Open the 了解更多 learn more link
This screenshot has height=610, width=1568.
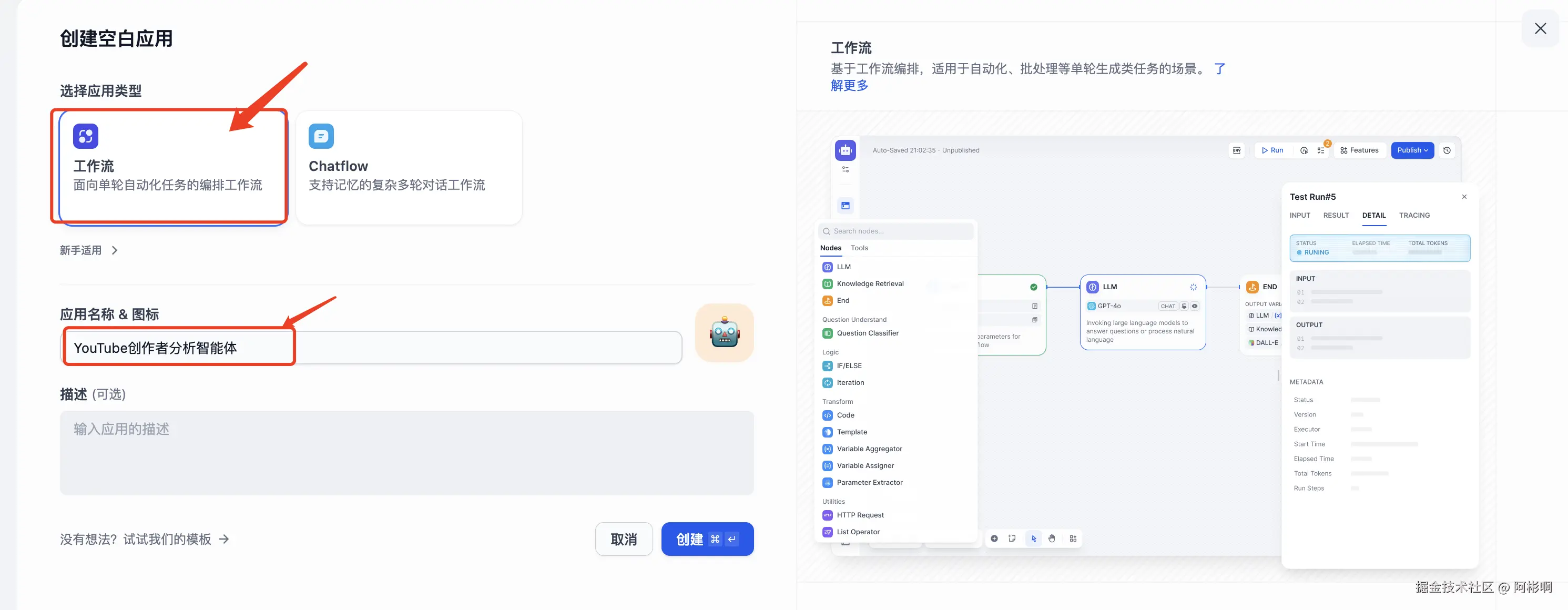click(849, 86)
